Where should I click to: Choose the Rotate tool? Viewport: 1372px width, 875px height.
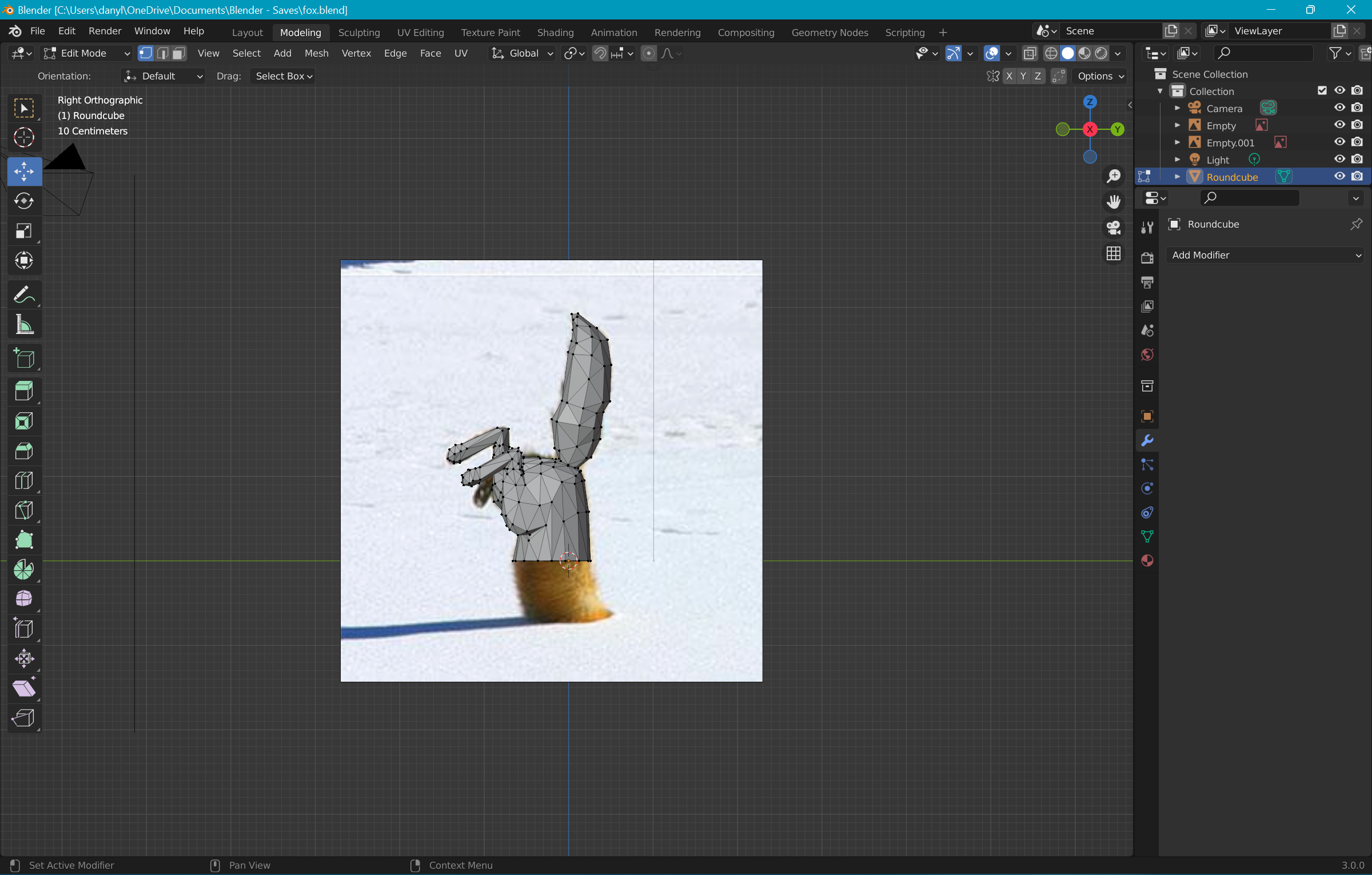(x=24, y=201)
